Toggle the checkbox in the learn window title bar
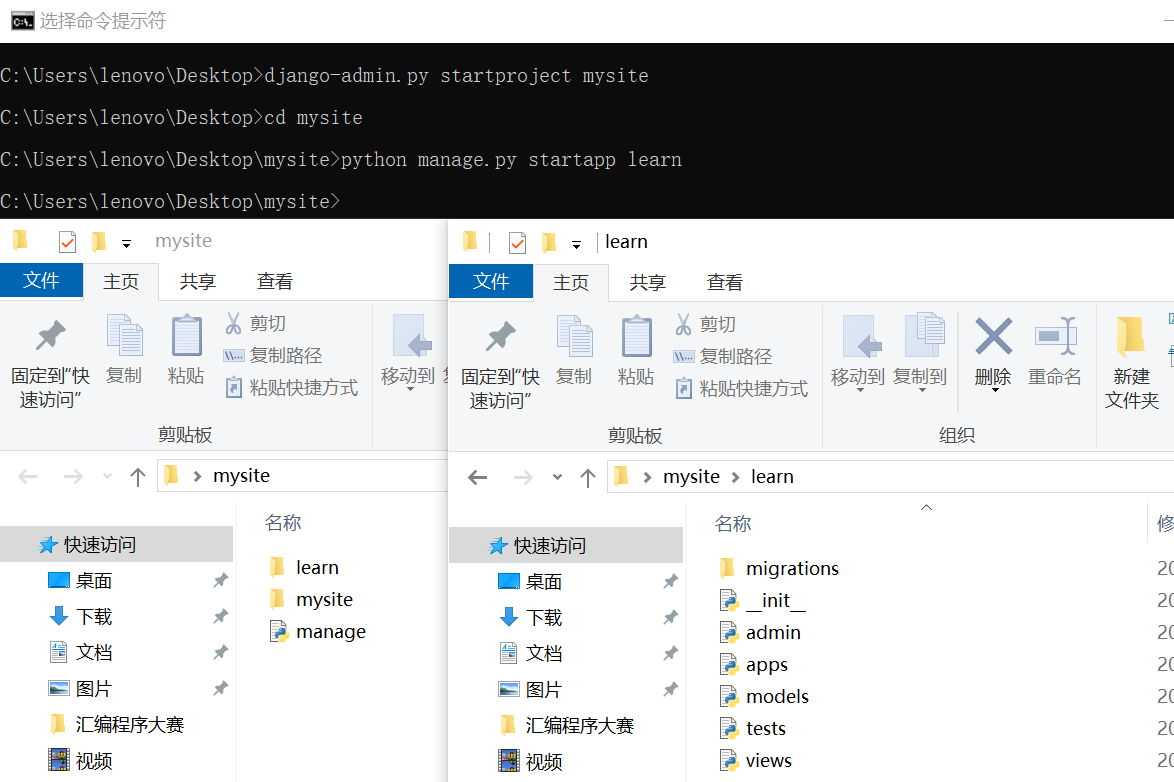Screen dimensions: 1174x782 pyautogui.click(x=518, y=241)
